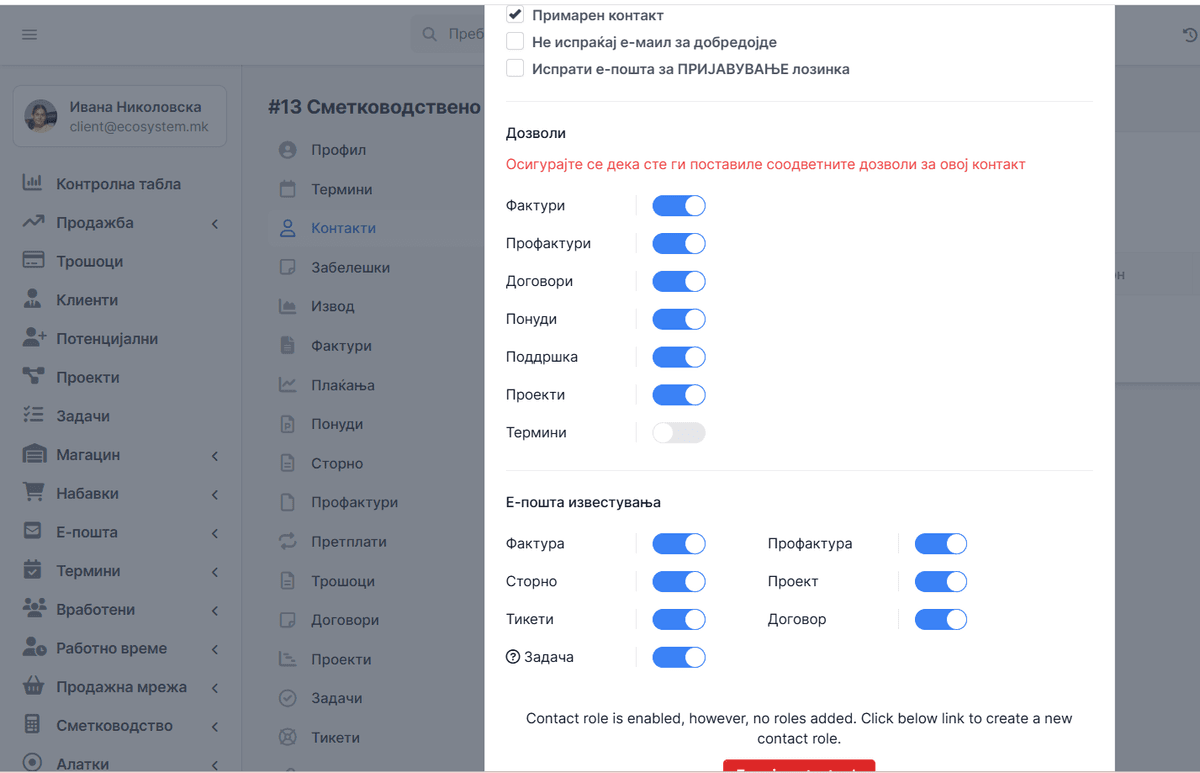Expand the Сметководство sidebar chevron

[215, 726]
